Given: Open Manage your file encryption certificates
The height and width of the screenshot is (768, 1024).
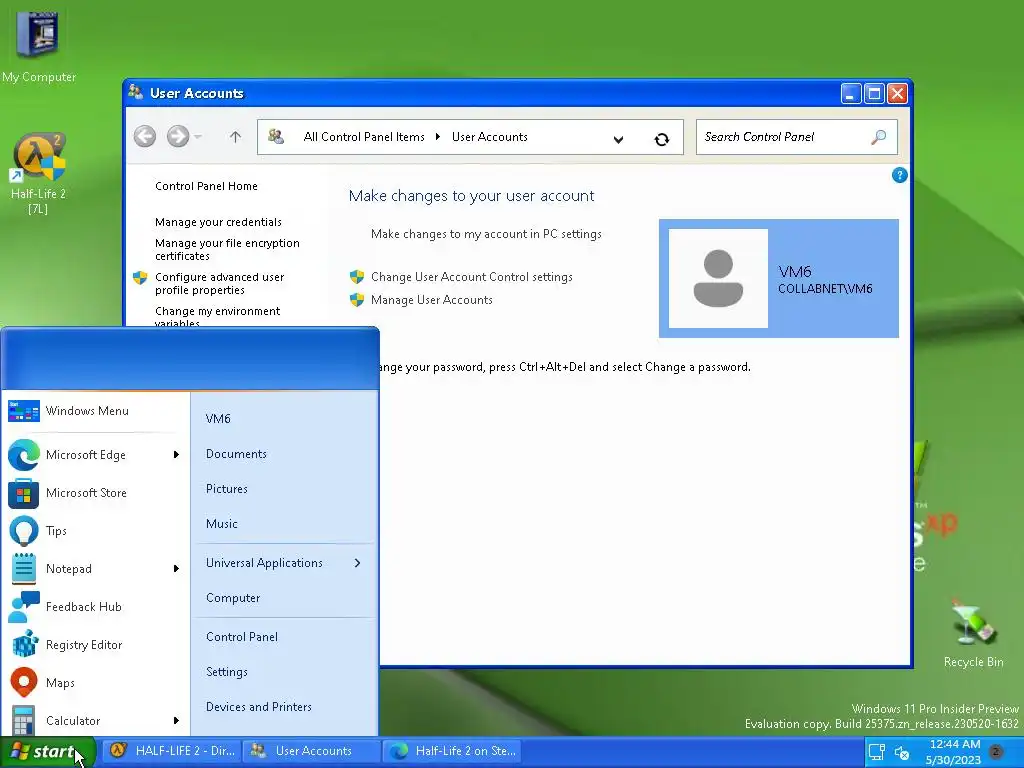Looking at the screenshot, I should tap(227, 249).
